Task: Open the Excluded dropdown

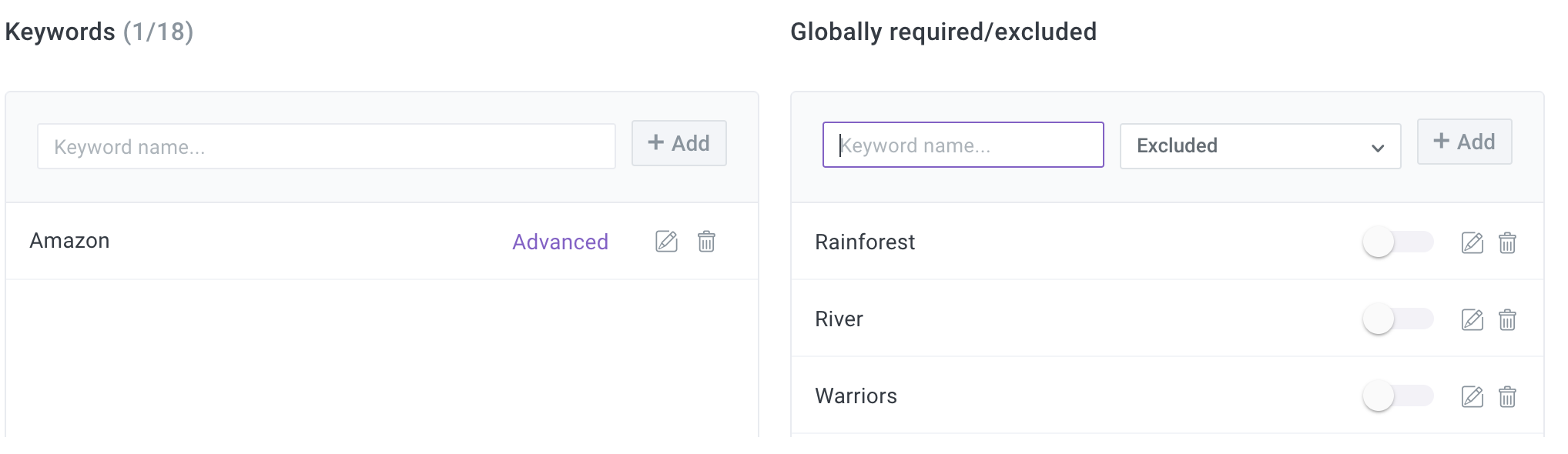Action: point(1260,146)
